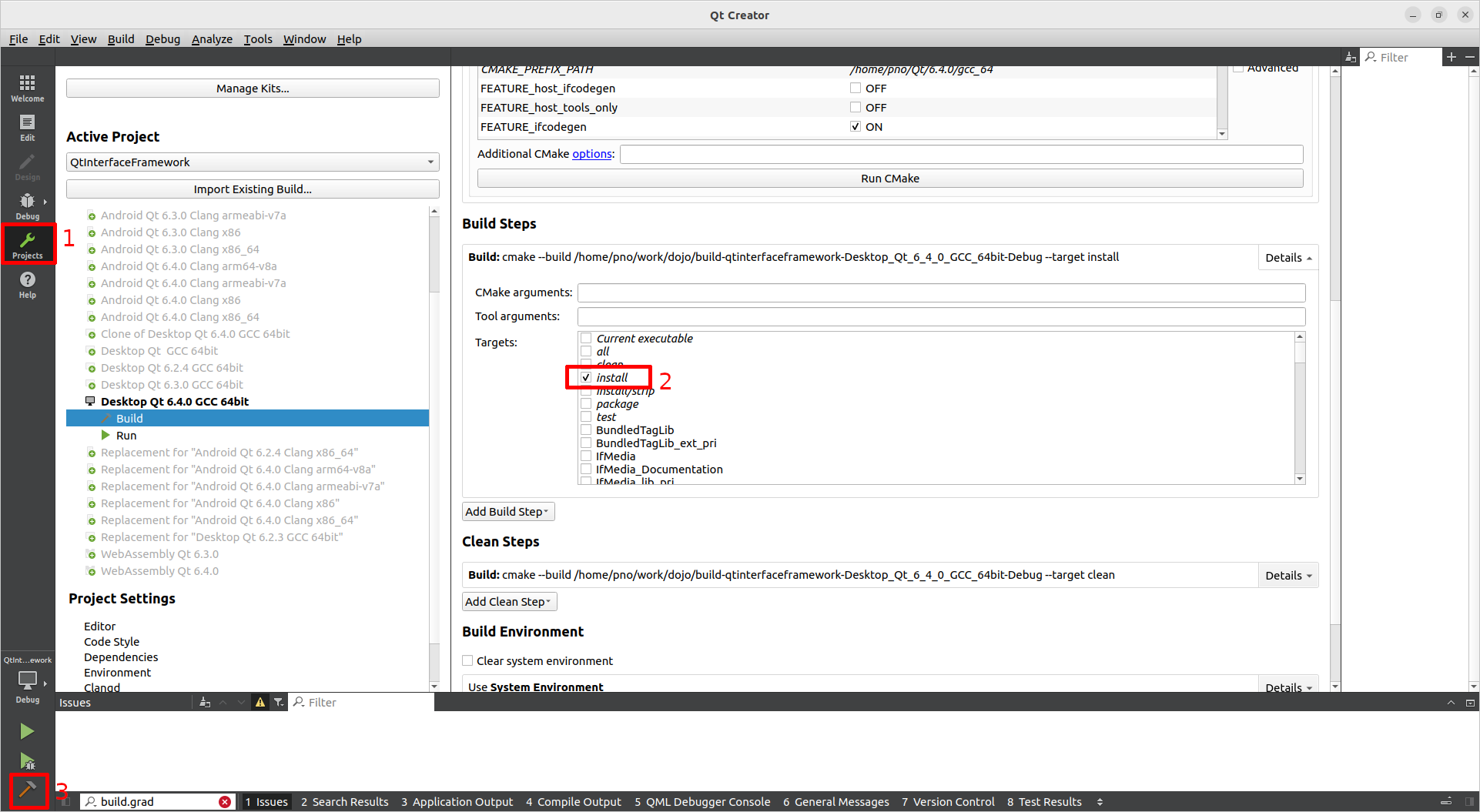The height and width of the screenshot is (812, 1480).
Task: Click the kit list vertical scrollbar
Action: 434,448
